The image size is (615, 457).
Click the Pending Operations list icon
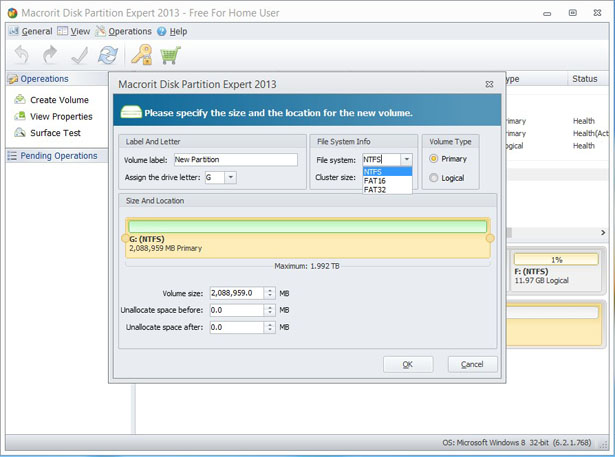coord(12,156)
